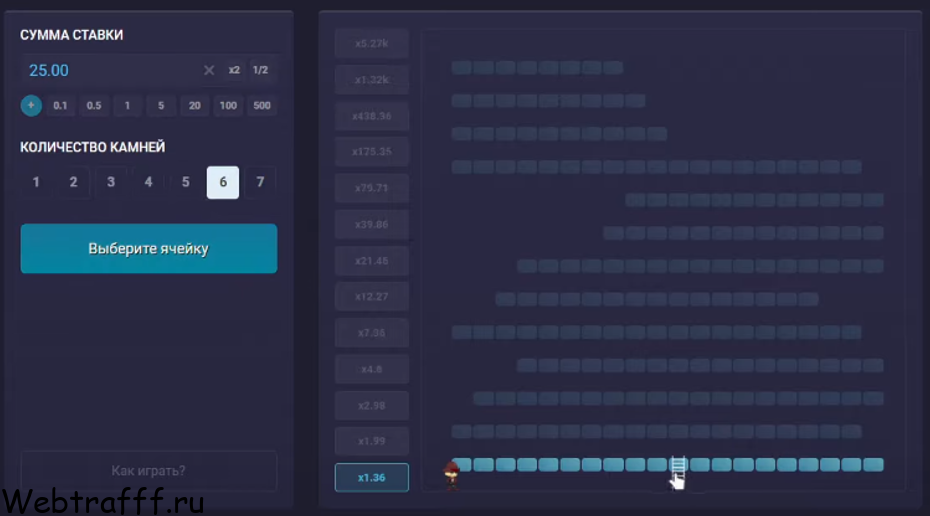The width and height of the screenshot is (930, 516).
Task: Click the x5.27k multiplier label
Action: pyautogui.click(x=372, y=43)
